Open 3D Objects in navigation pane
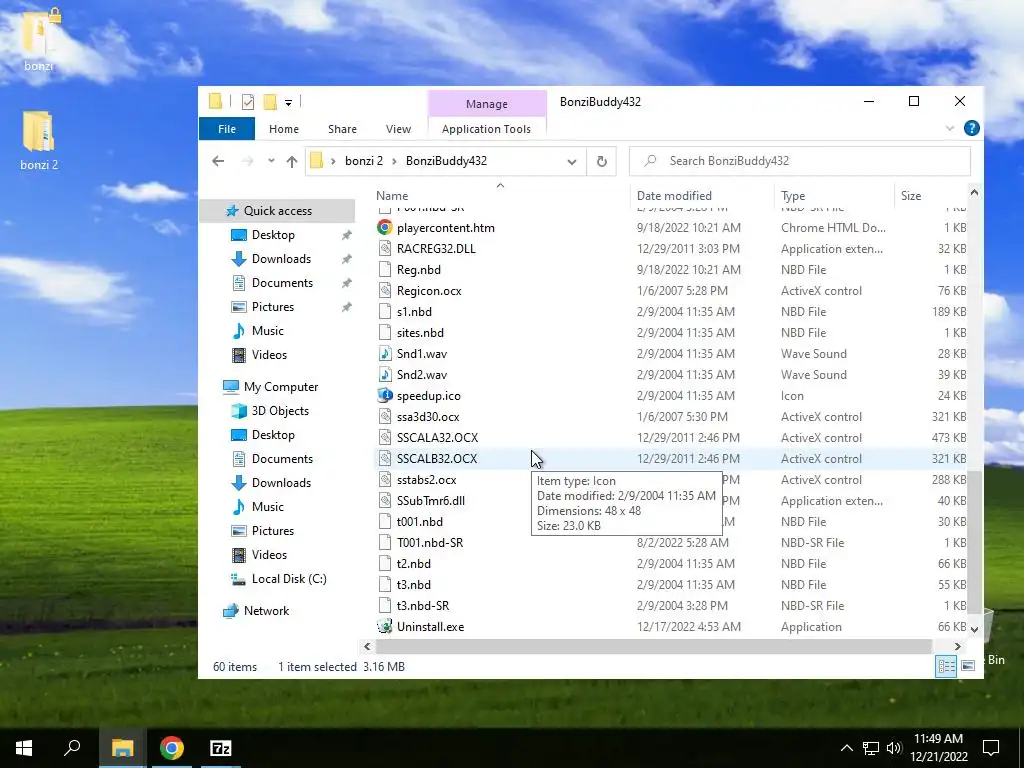The width and height of the screenshot is (1024, 768). [280, 411]
